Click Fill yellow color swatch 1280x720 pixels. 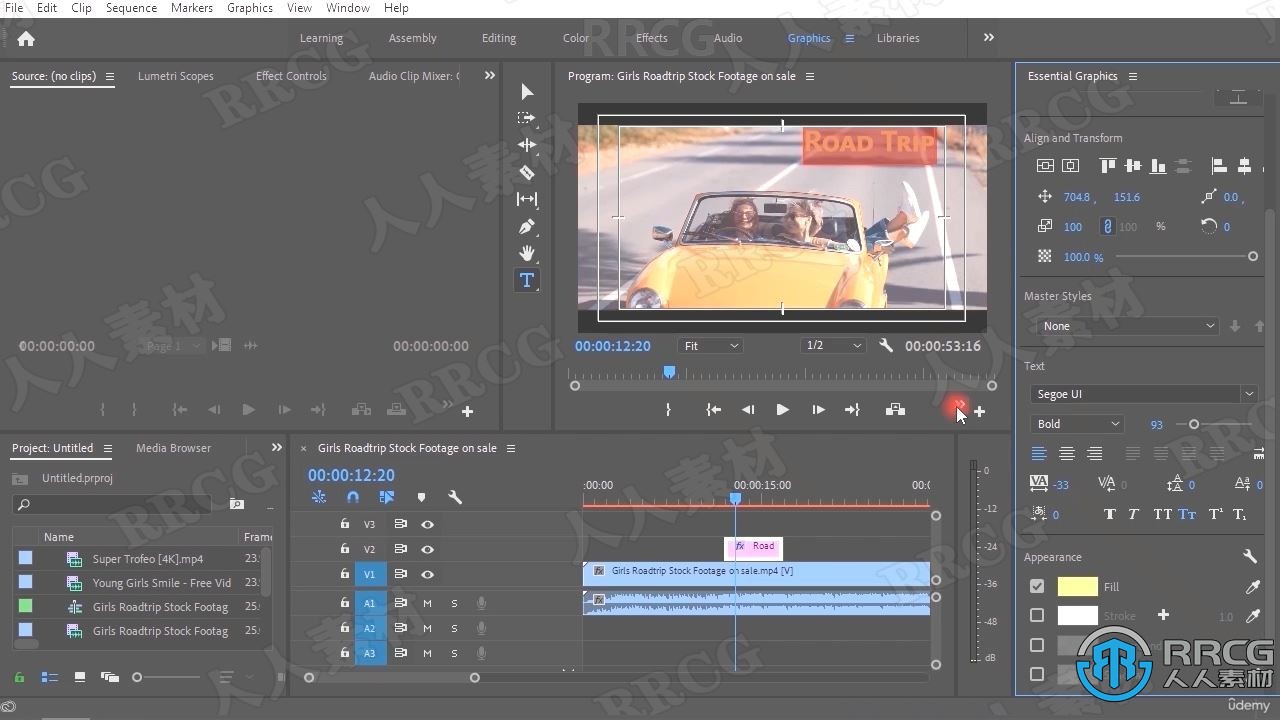pos(1077,587)
